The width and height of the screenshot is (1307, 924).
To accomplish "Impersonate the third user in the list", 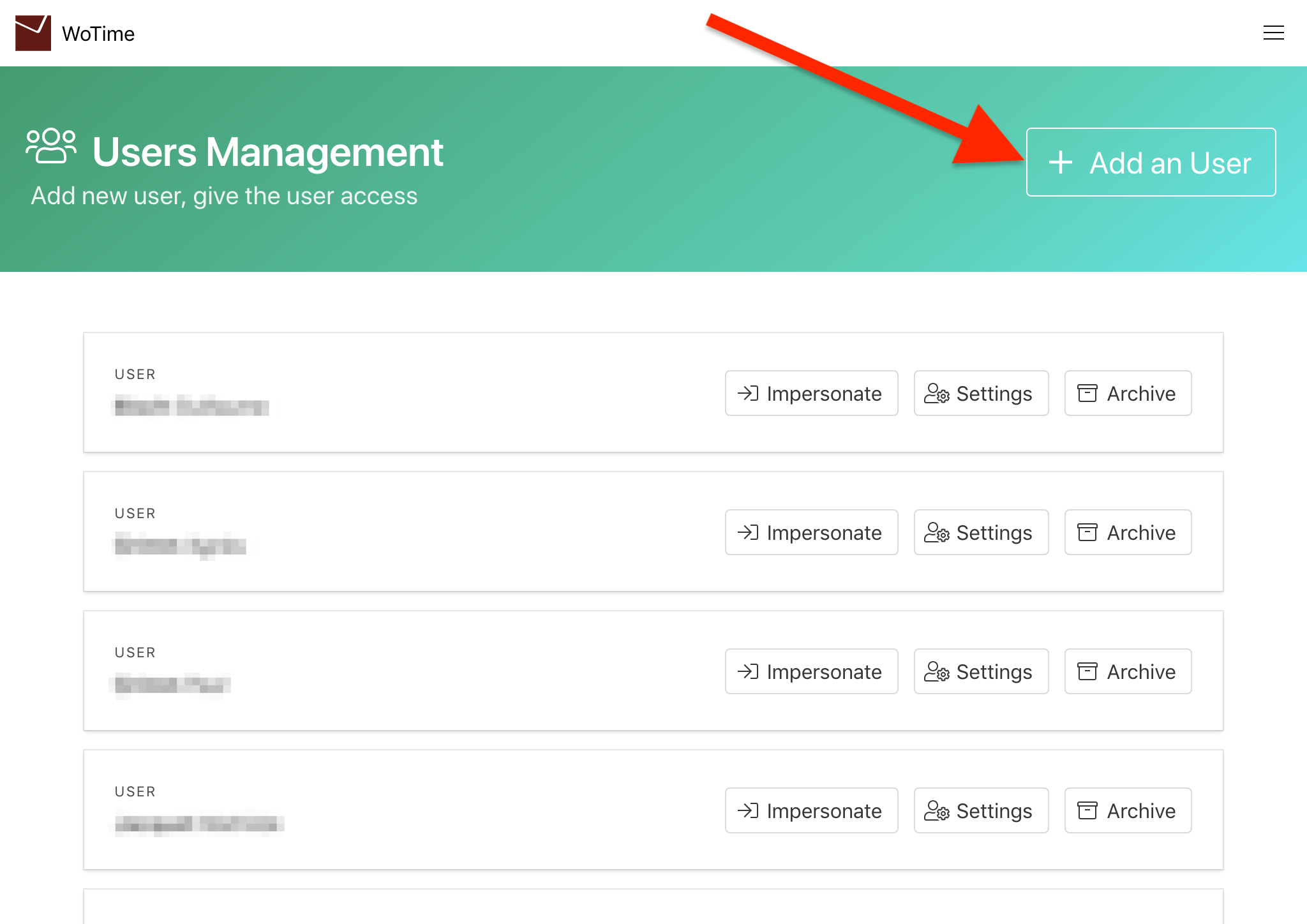I will (x=811, y=671).
